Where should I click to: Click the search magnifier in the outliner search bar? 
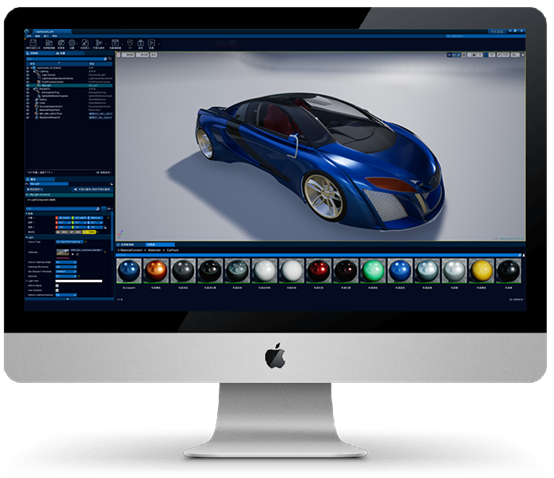pos(105,59)
